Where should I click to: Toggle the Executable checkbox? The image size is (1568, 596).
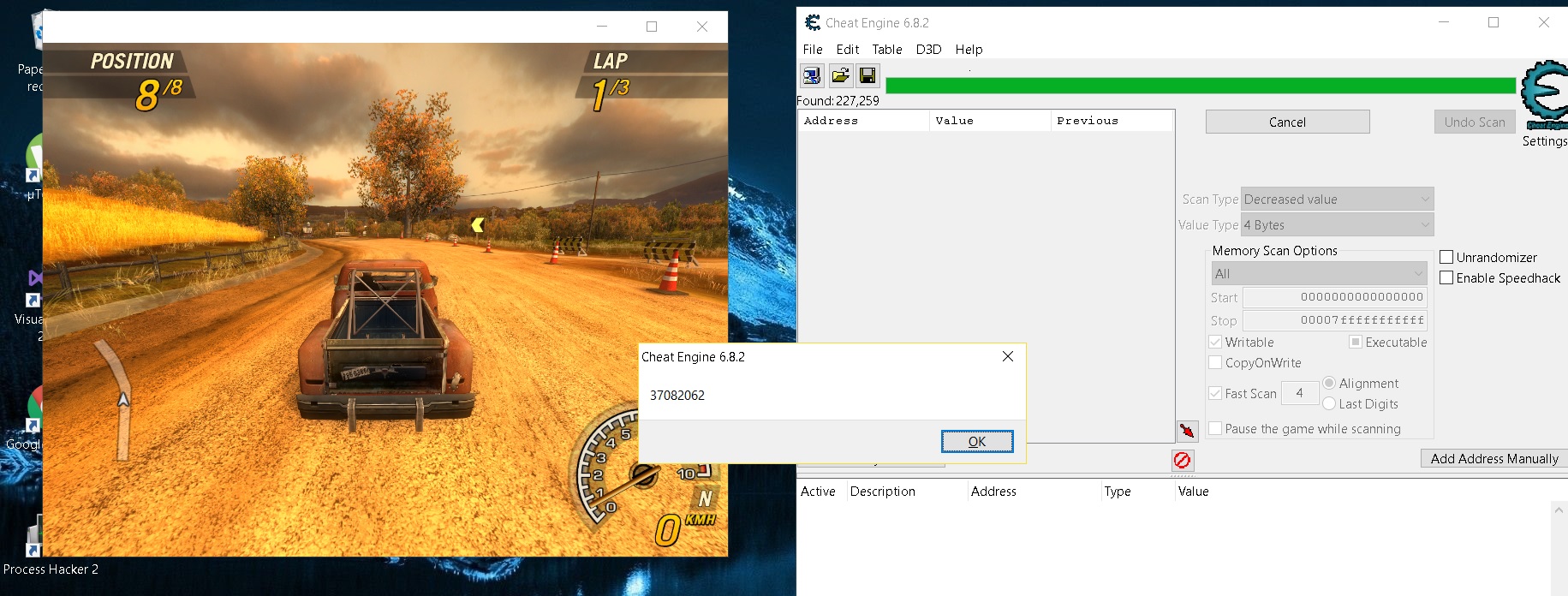[1356, 342]
